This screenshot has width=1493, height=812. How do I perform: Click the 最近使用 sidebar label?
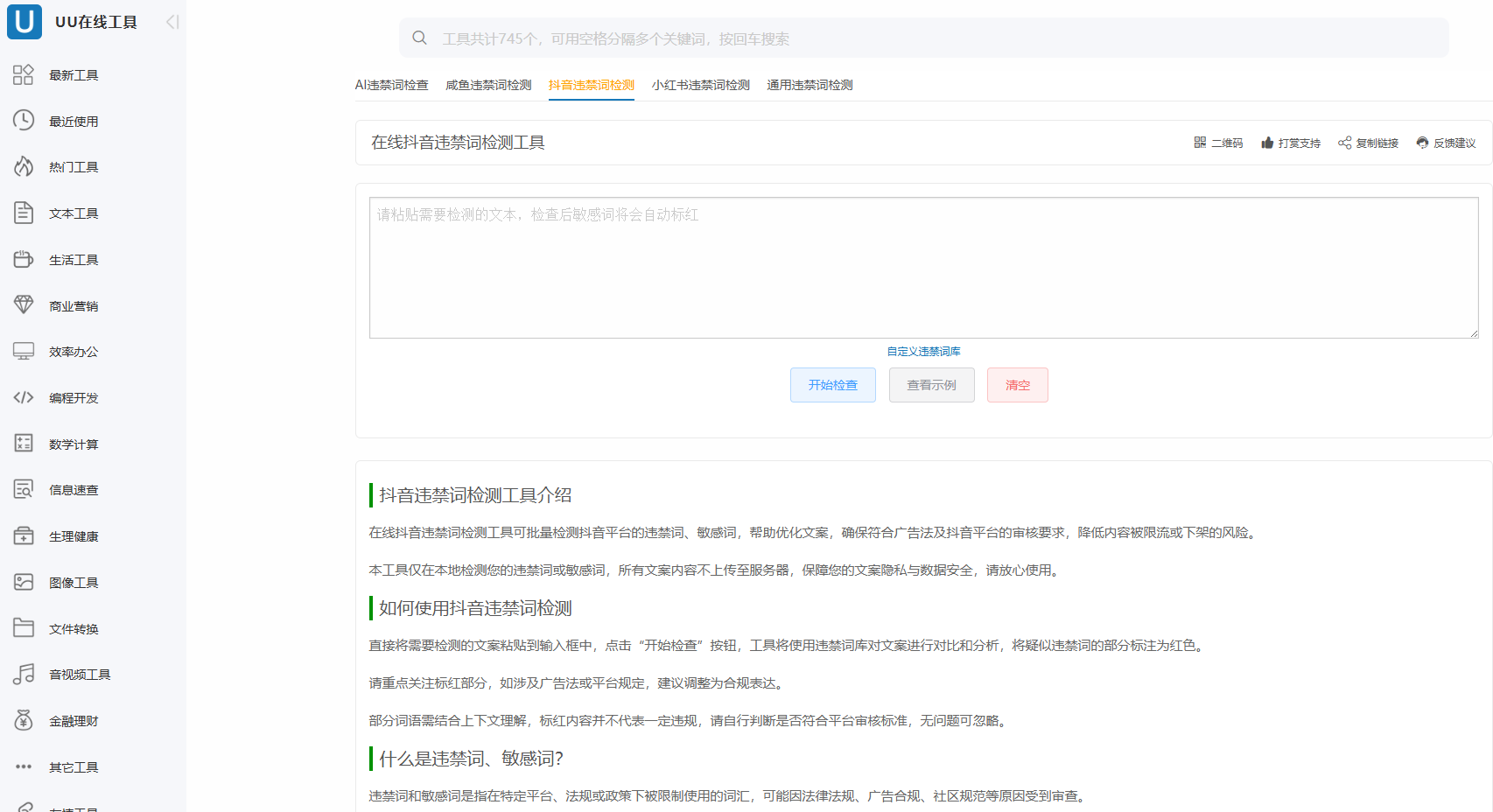click(74, 122)
